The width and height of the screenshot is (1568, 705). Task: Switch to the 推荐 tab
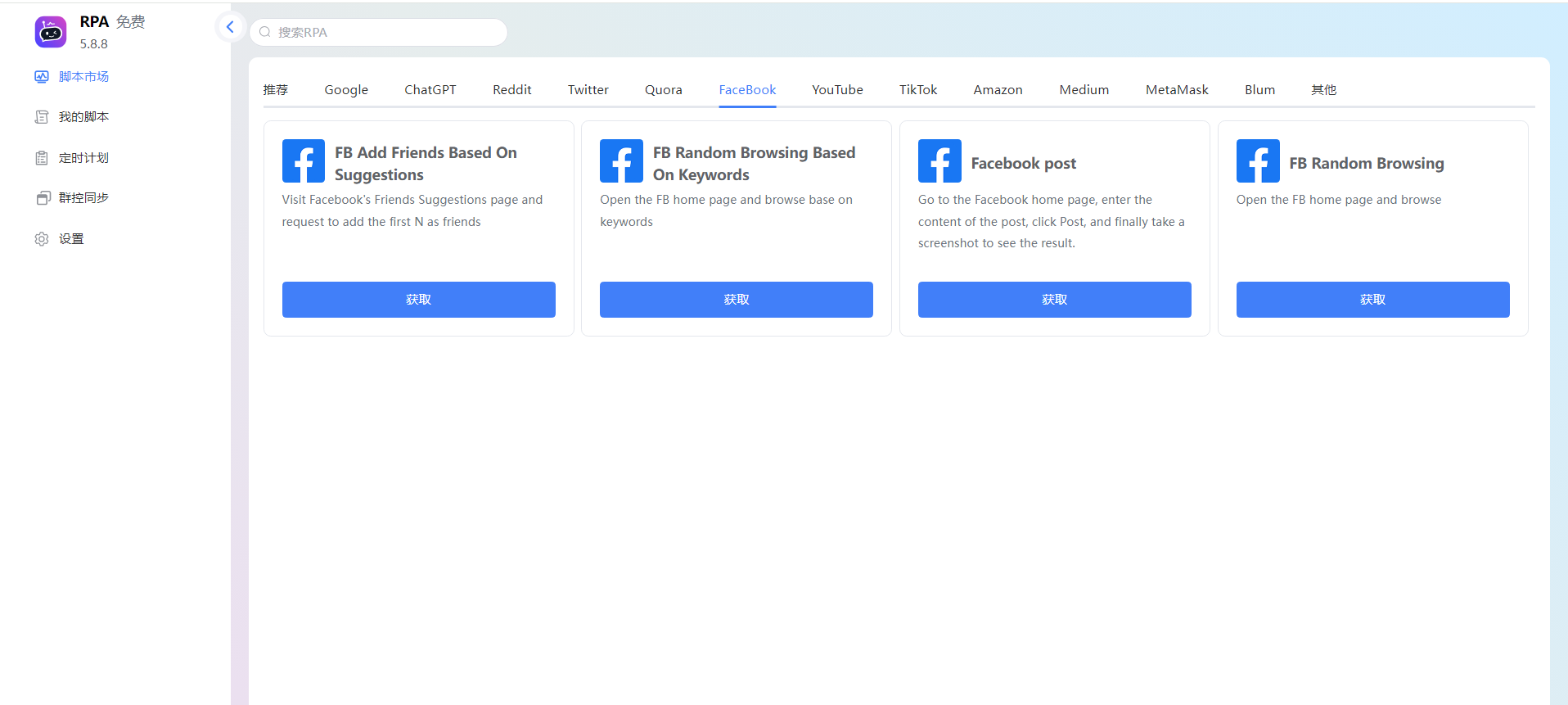pyautogui.click(x=276, y=89)
